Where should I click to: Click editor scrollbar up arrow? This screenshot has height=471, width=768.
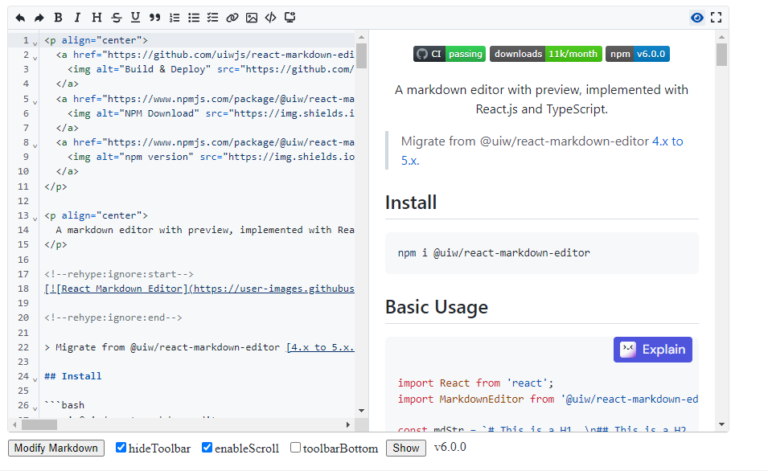361,37
